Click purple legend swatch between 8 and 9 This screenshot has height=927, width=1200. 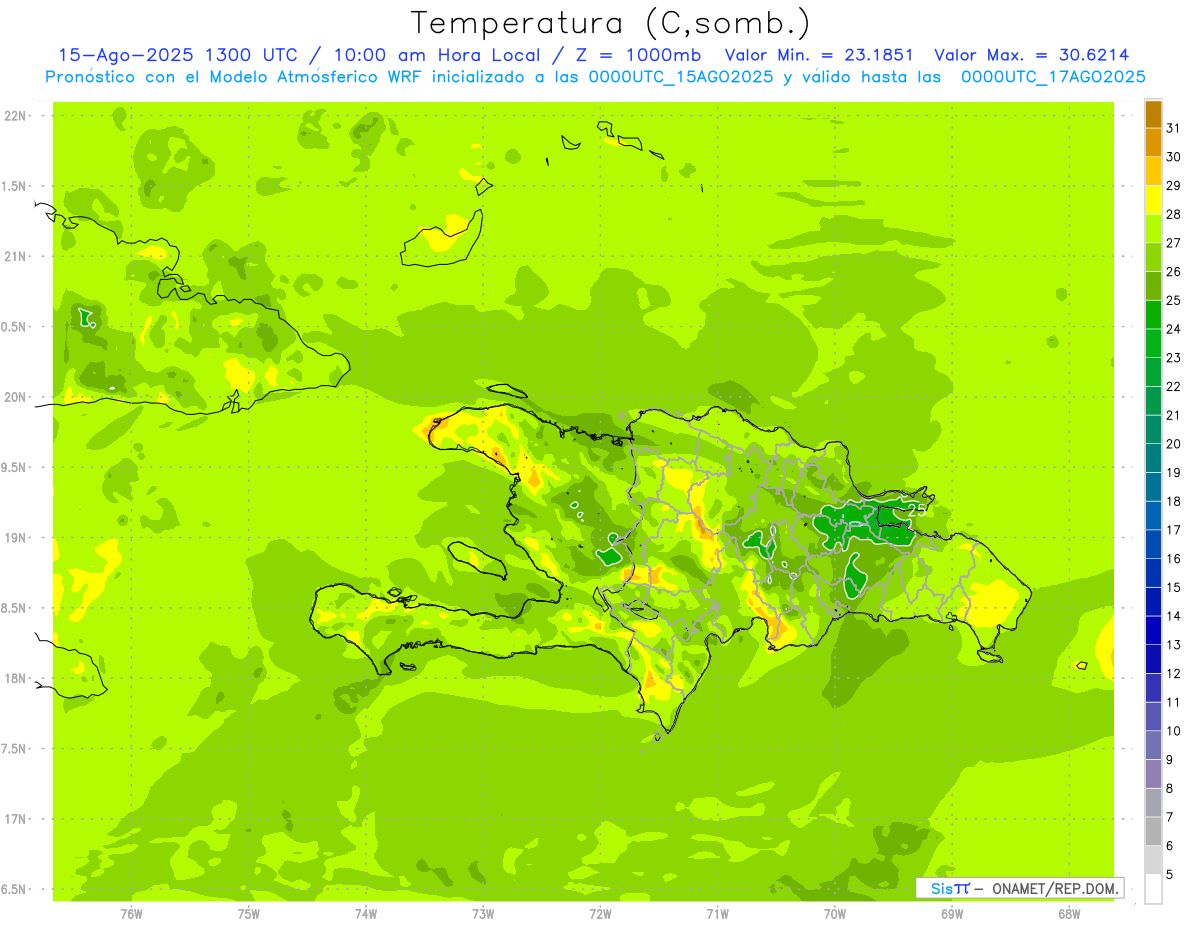click(1153, 774)
